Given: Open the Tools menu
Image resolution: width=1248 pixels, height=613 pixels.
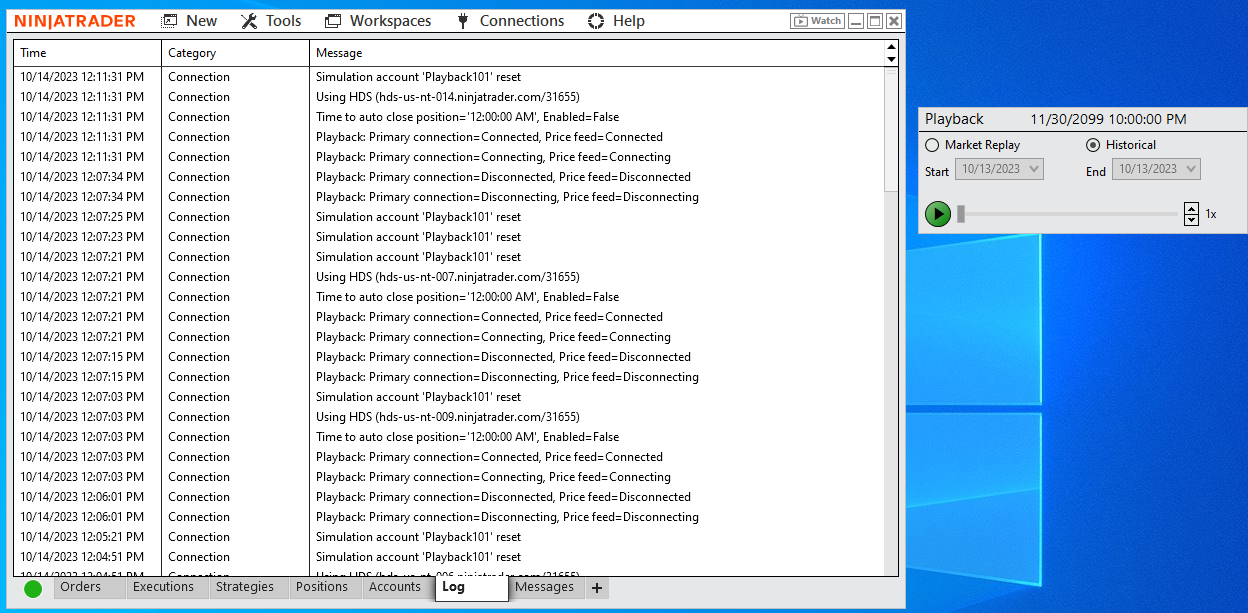Looking at the screenshot, I should click(271, 21).
